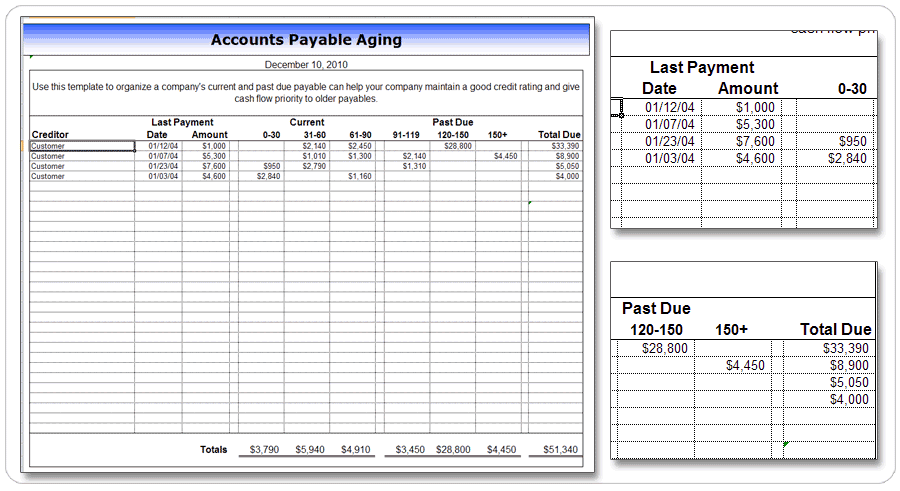
Task: Select the $1,300 cell under 61-90
Action: tap(359, 156)
